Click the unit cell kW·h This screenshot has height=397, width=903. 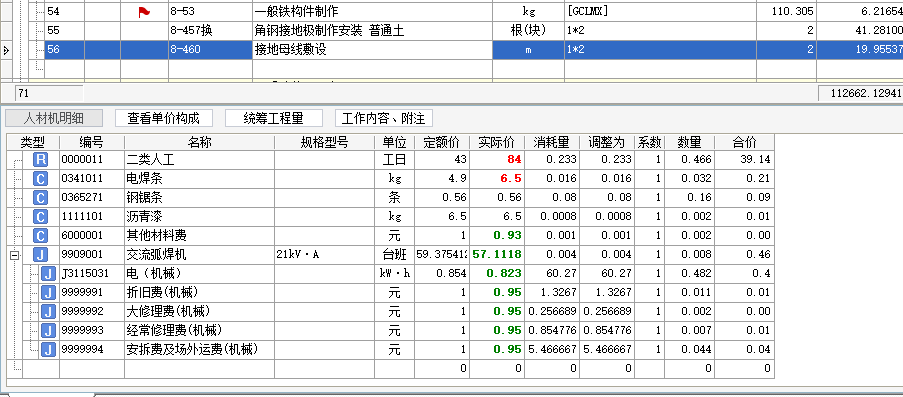394,273
